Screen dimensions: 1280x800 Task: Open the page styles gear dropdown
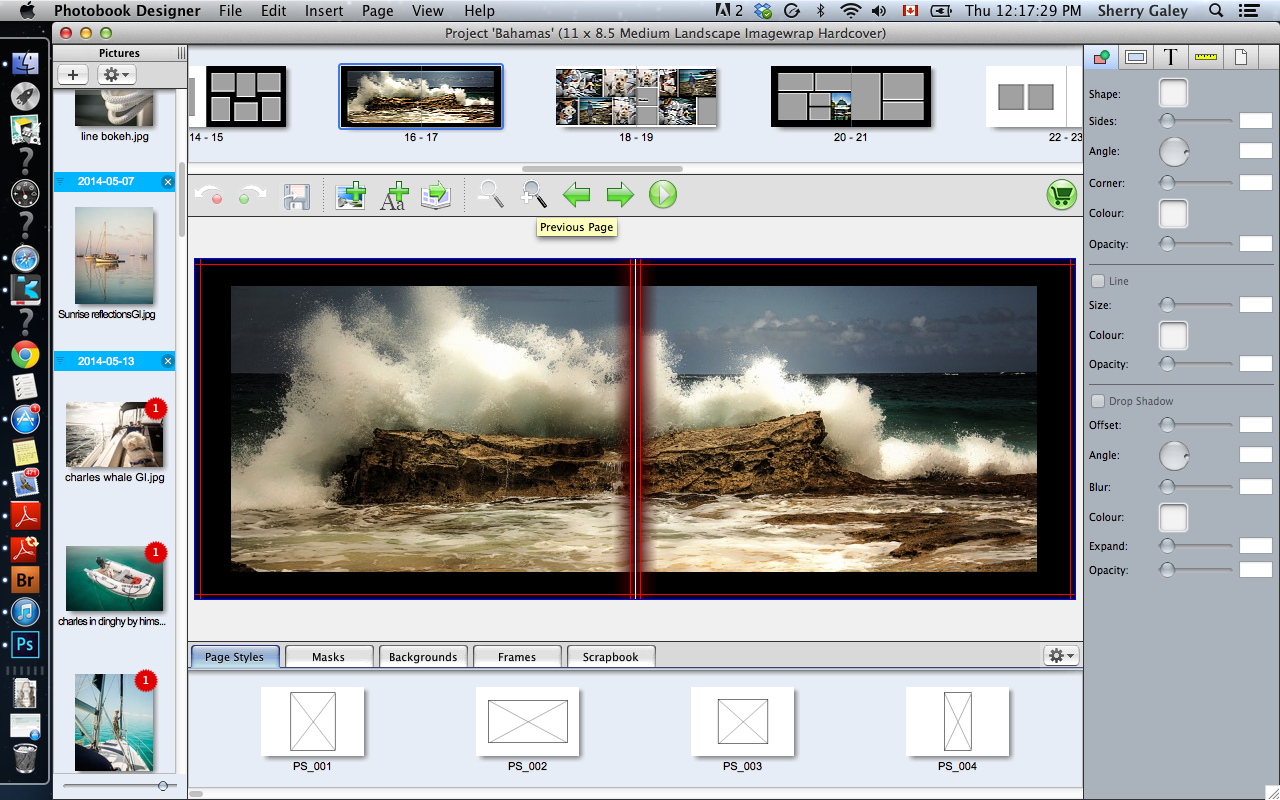1060,655
